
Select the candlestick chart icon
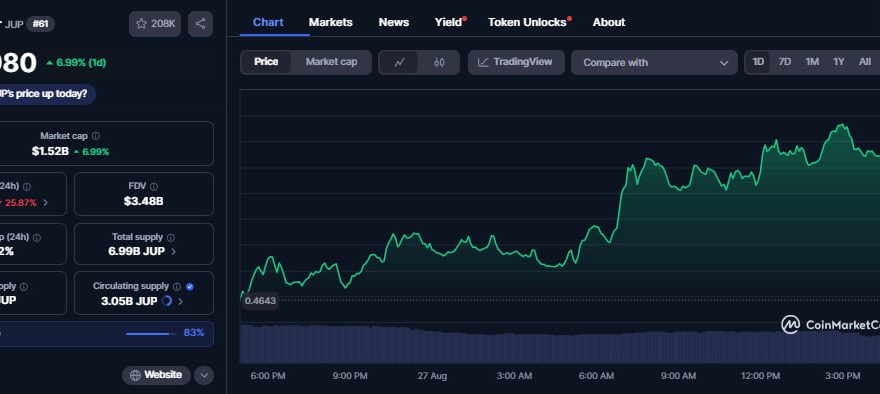pos(439,62)
